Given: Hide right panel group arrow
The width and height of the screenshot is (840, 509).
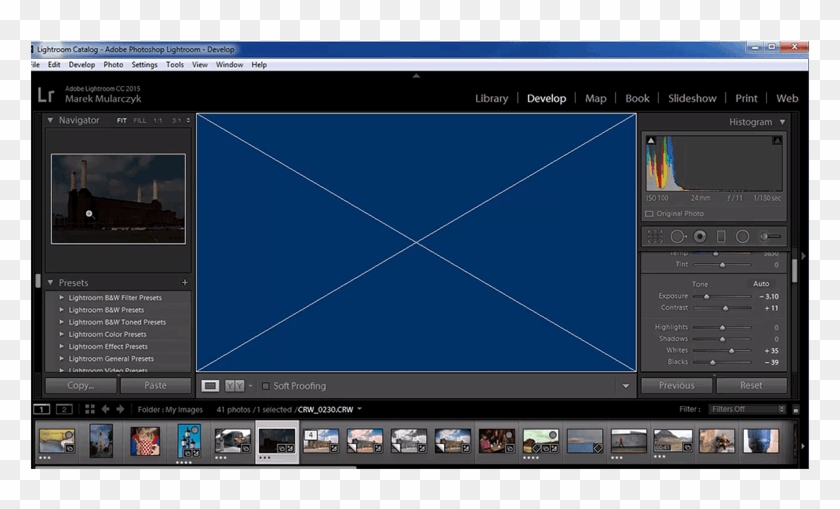Looking at the screenshot, I should (x=804, y=257).
